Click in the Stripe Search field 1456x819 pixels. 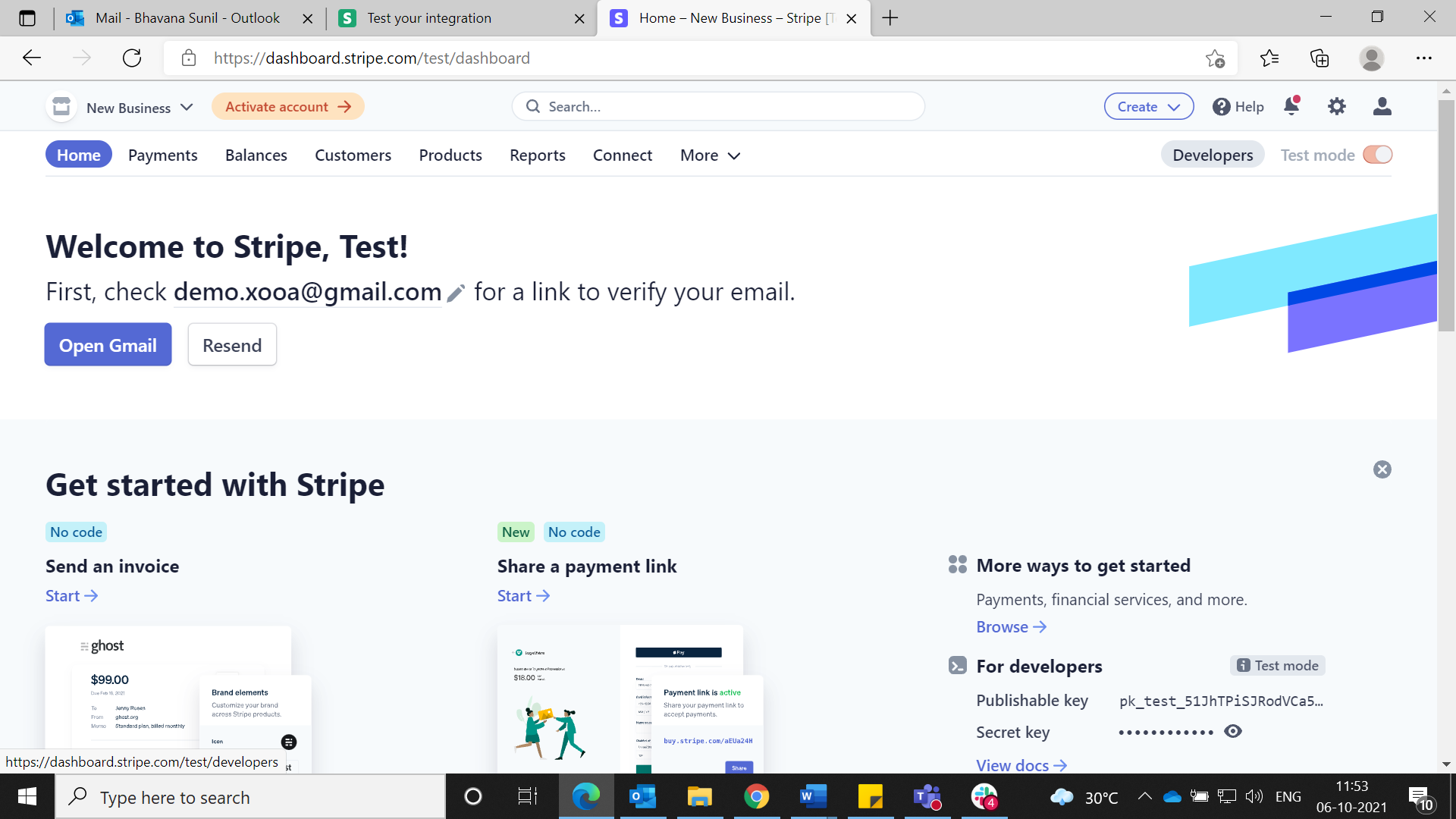point(718,107)
